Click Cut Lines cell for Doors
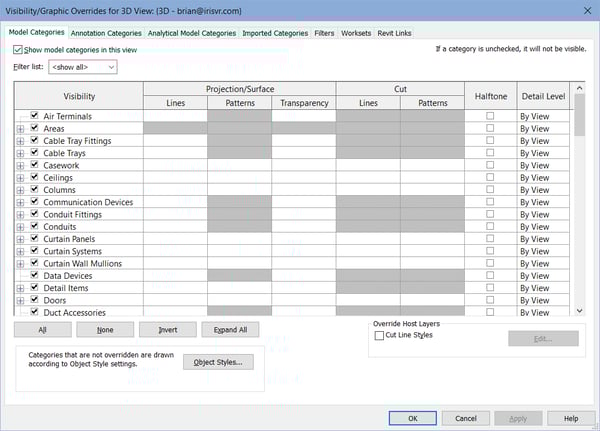 (368, 300)
